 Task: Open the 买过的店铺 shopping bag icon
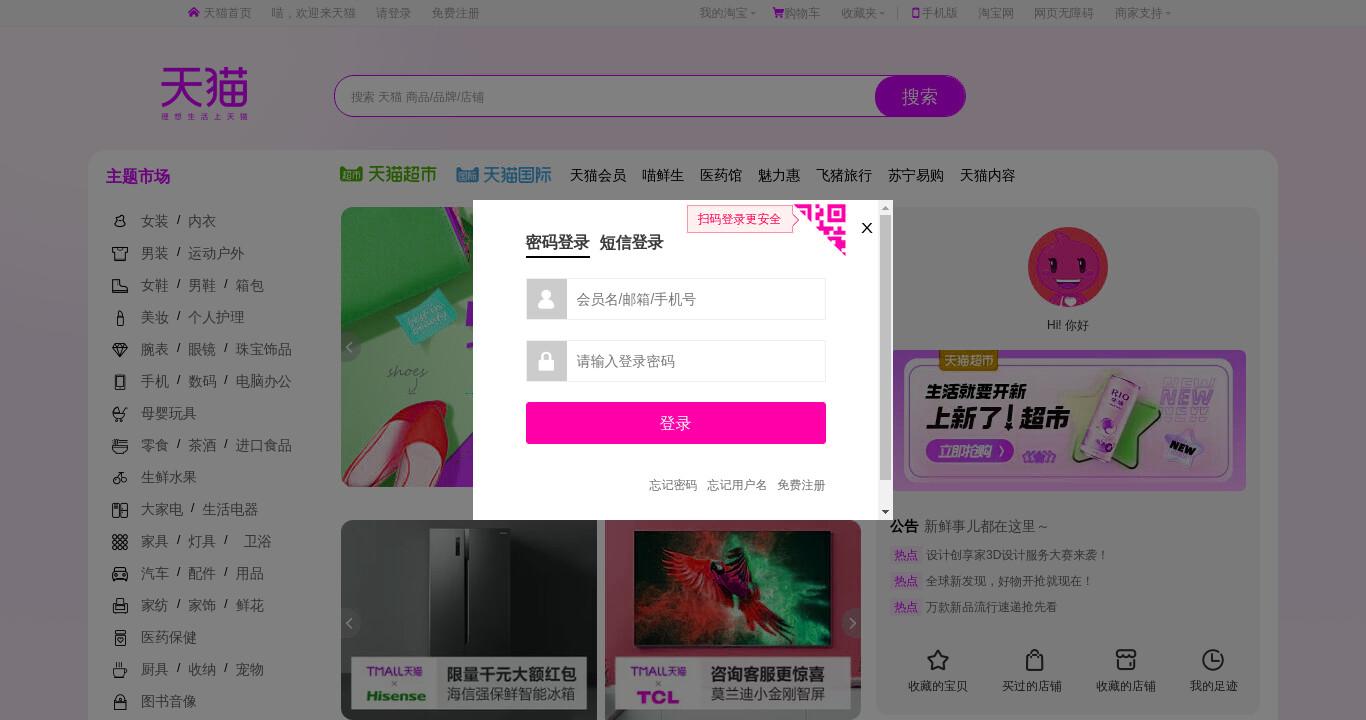click(1034, 660)
